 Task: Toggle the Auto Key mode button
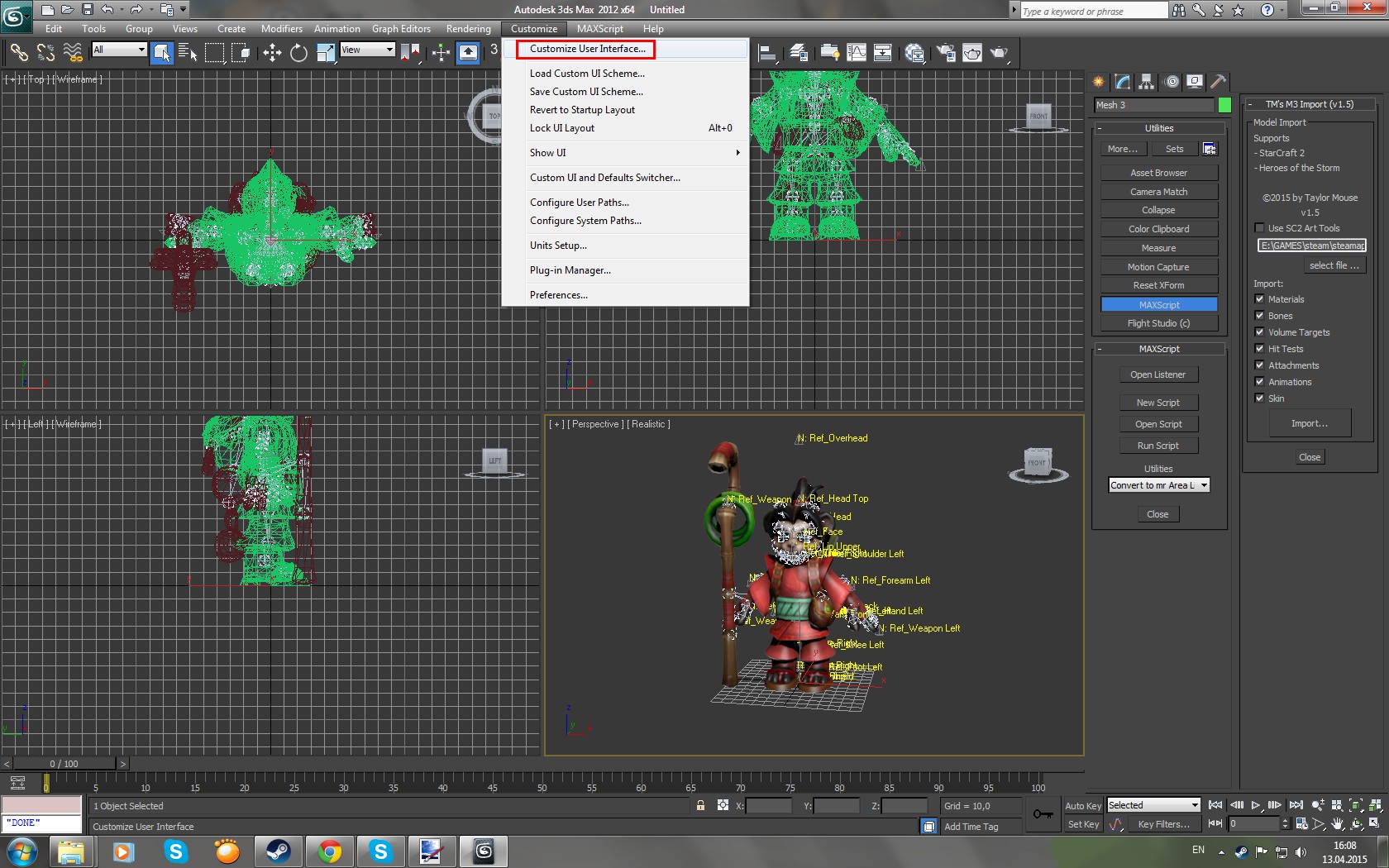click(x=1082, y=806)
